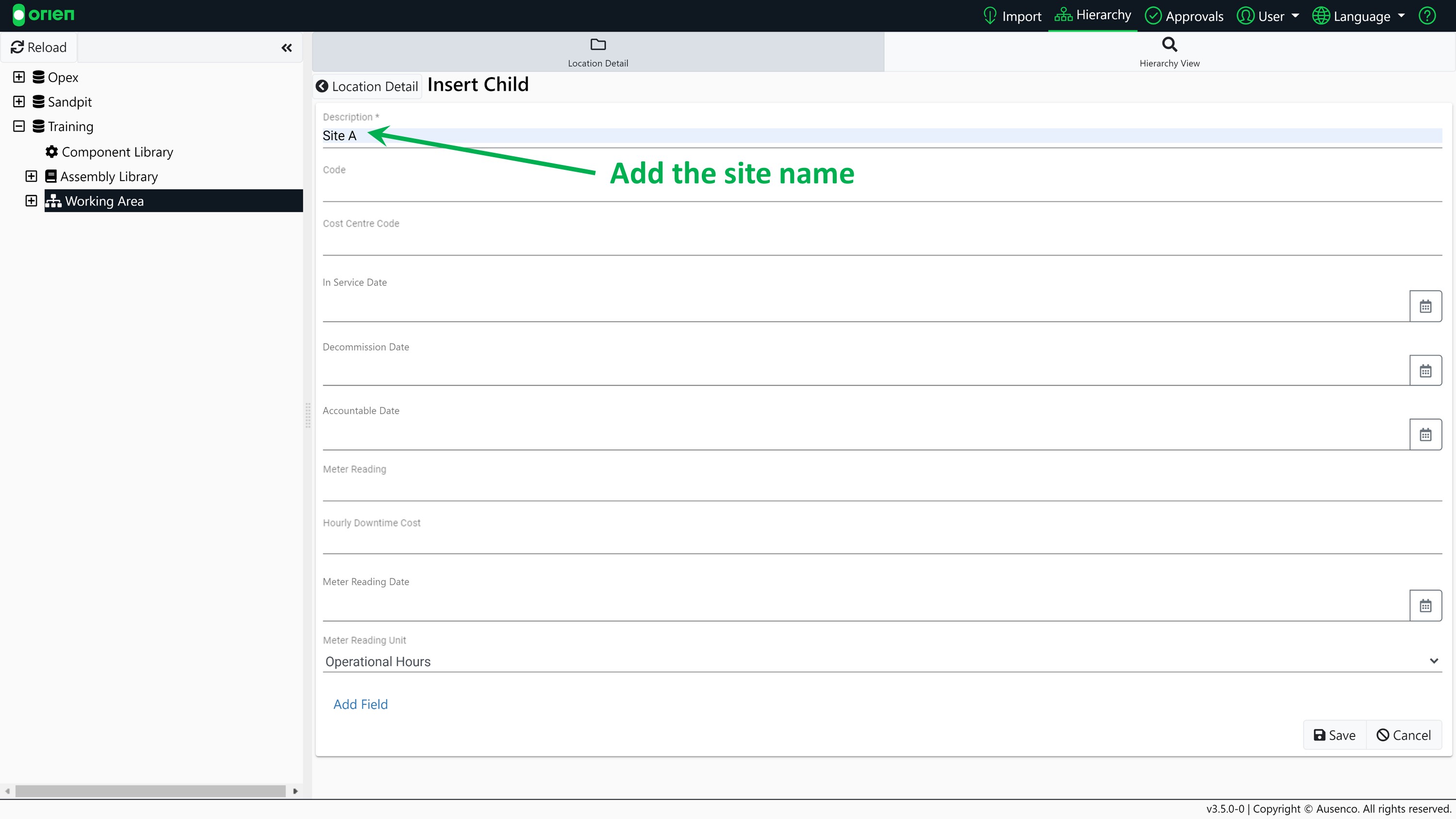Viewport: 1456px width, 819px height.
Task: Go back to Location Detail
Action: click(367, 86)
